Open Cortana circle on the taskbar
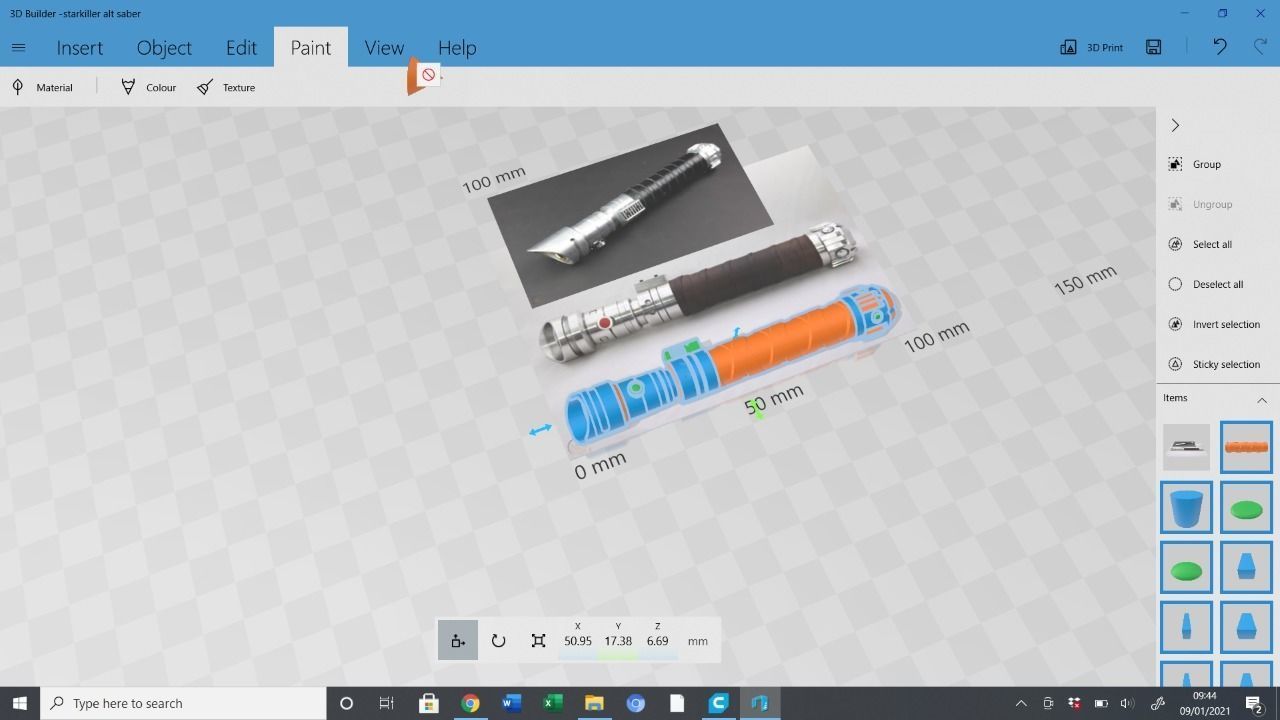1280x720 pixels. (x=346, y=703)
